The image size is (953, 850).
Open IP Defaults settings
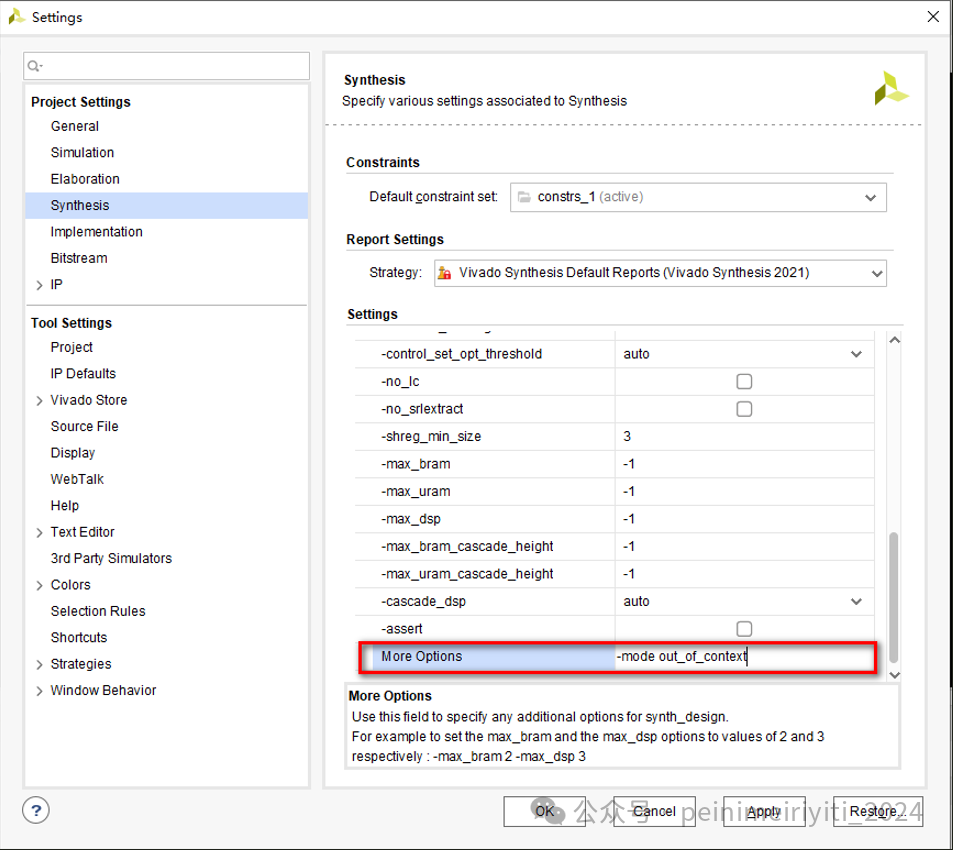[x=83, y=374]
